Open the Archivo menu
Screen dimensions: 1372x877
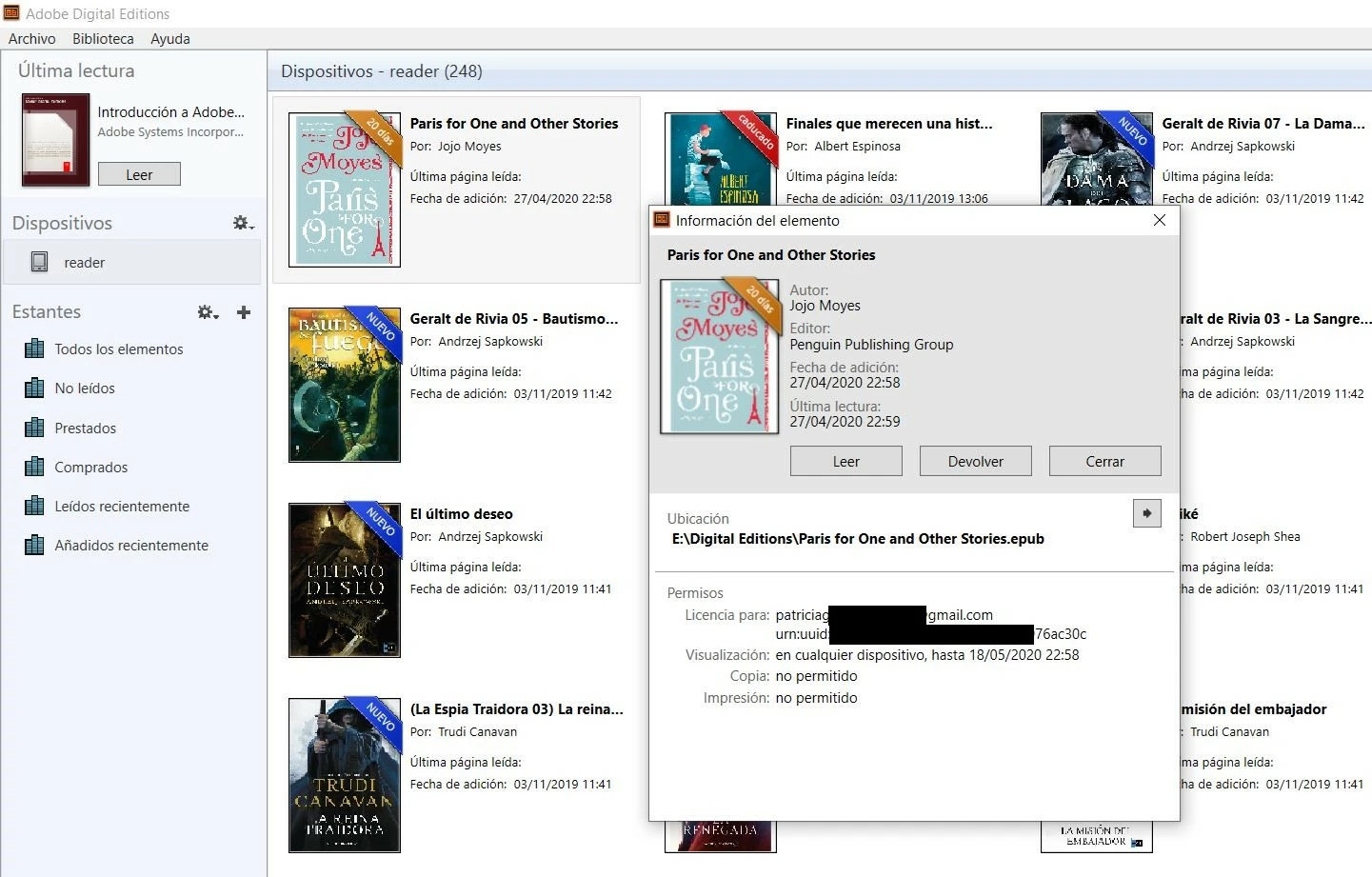32,39
